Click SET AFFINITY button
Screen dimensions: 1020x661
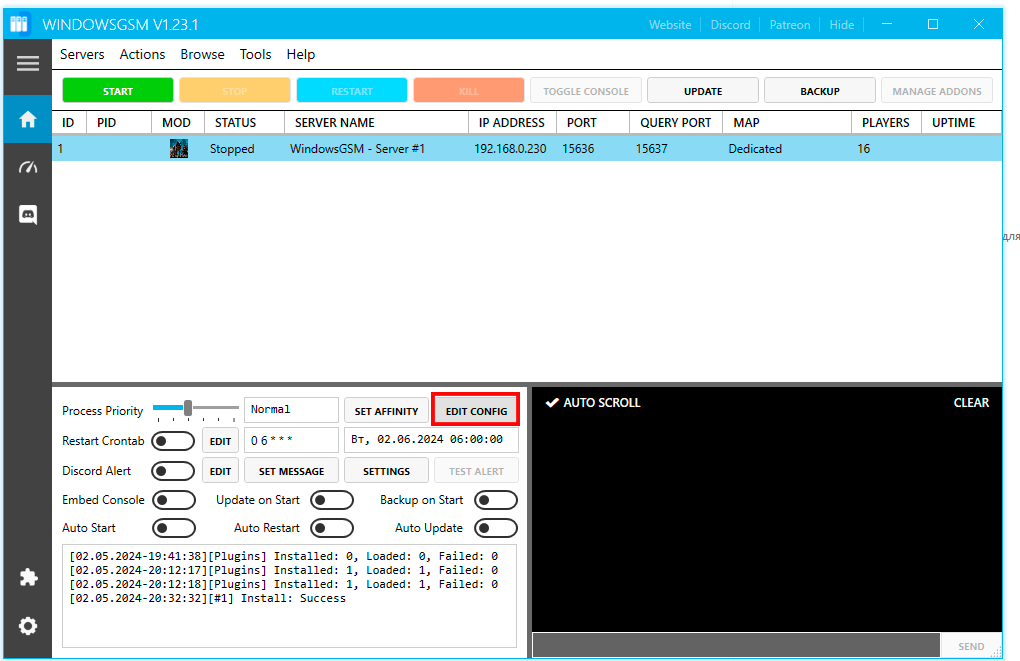[386, 411]
